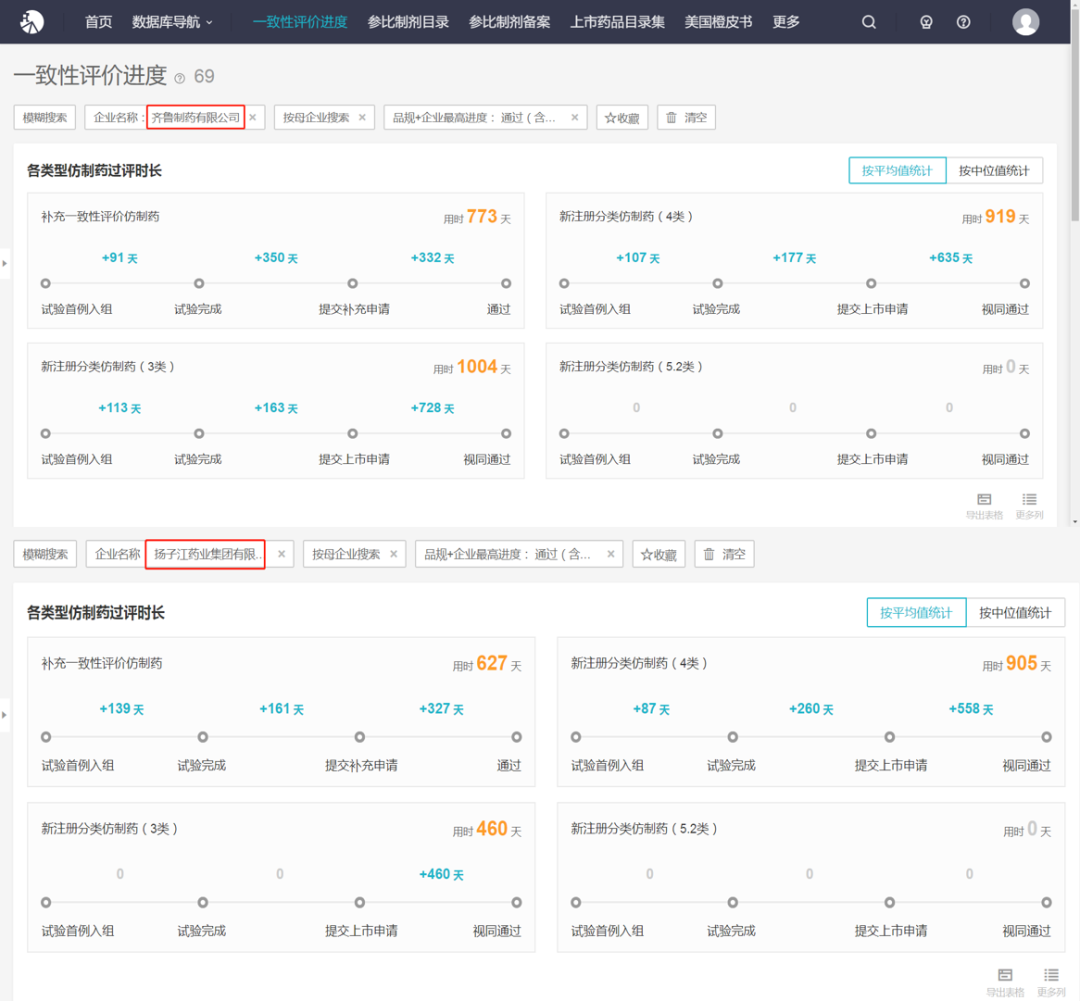1080x1001 pixels.
Task: Remove the upper 品规+企业最高进度 filter tag
Action: [574, 117]
